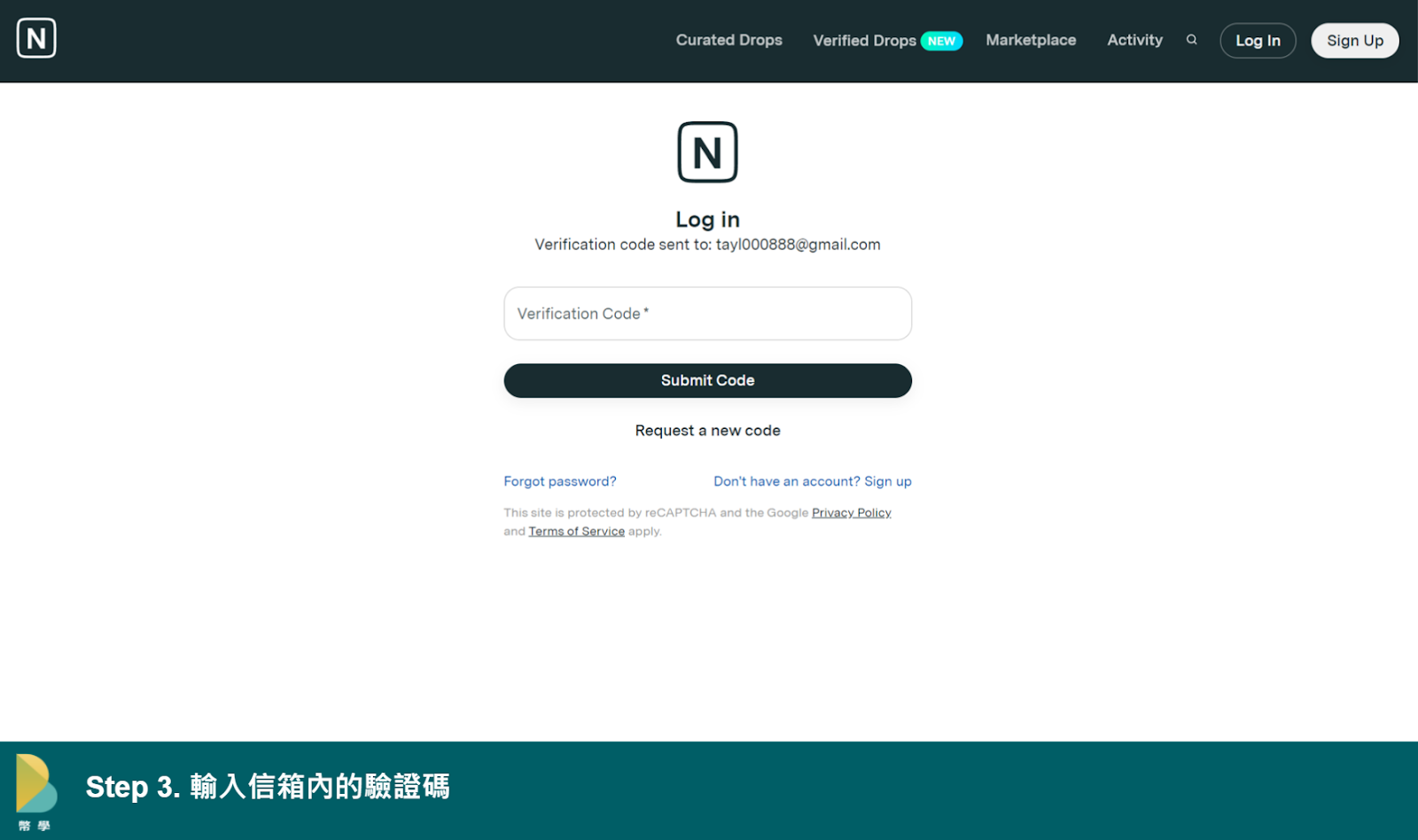Open Verified Drops page
This screenshot has width=1418, height=840.
tap(864, 41)
